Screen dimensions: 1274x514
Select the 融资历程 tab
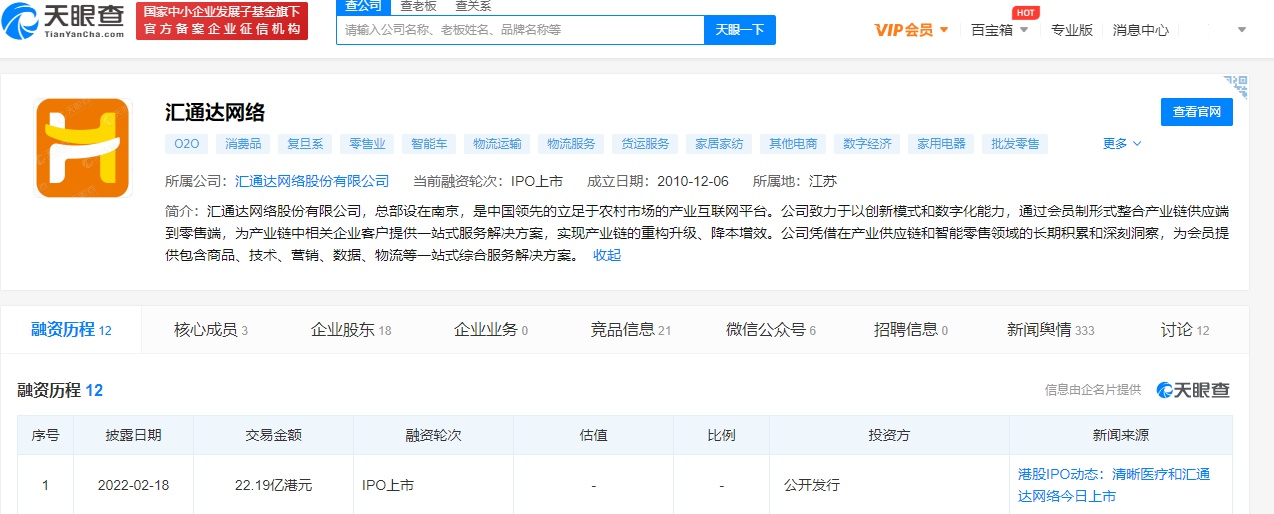pyautogui.click(x=71, y=330)
